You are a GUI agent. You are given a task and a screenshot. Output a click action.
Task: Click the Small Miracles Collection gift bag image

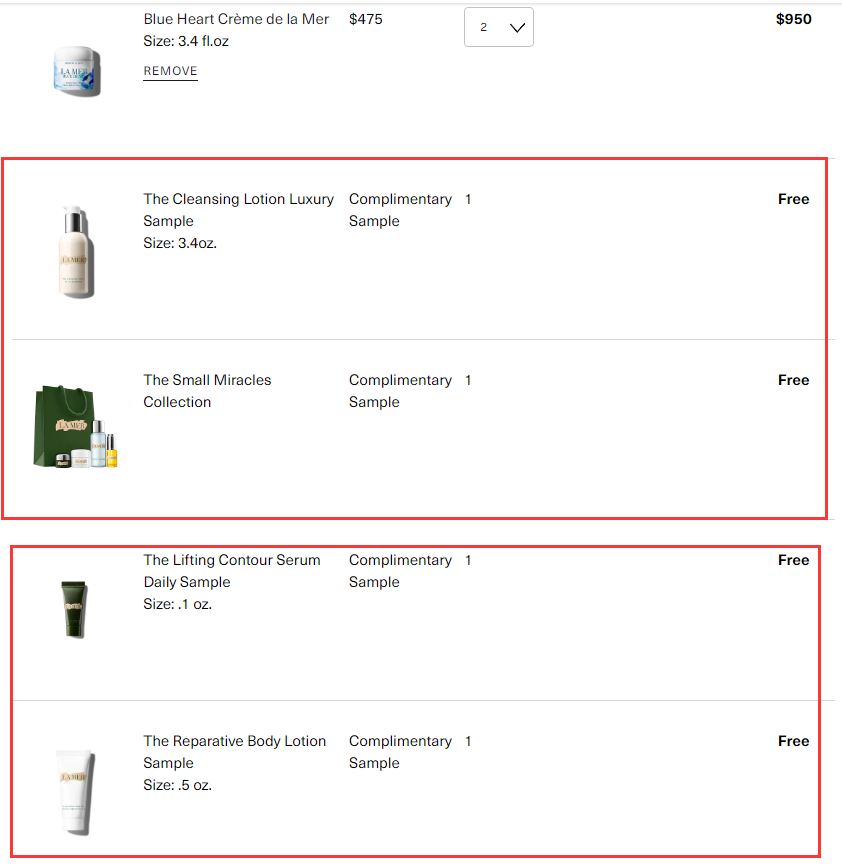pyautogui.click(x=76, y=426)
